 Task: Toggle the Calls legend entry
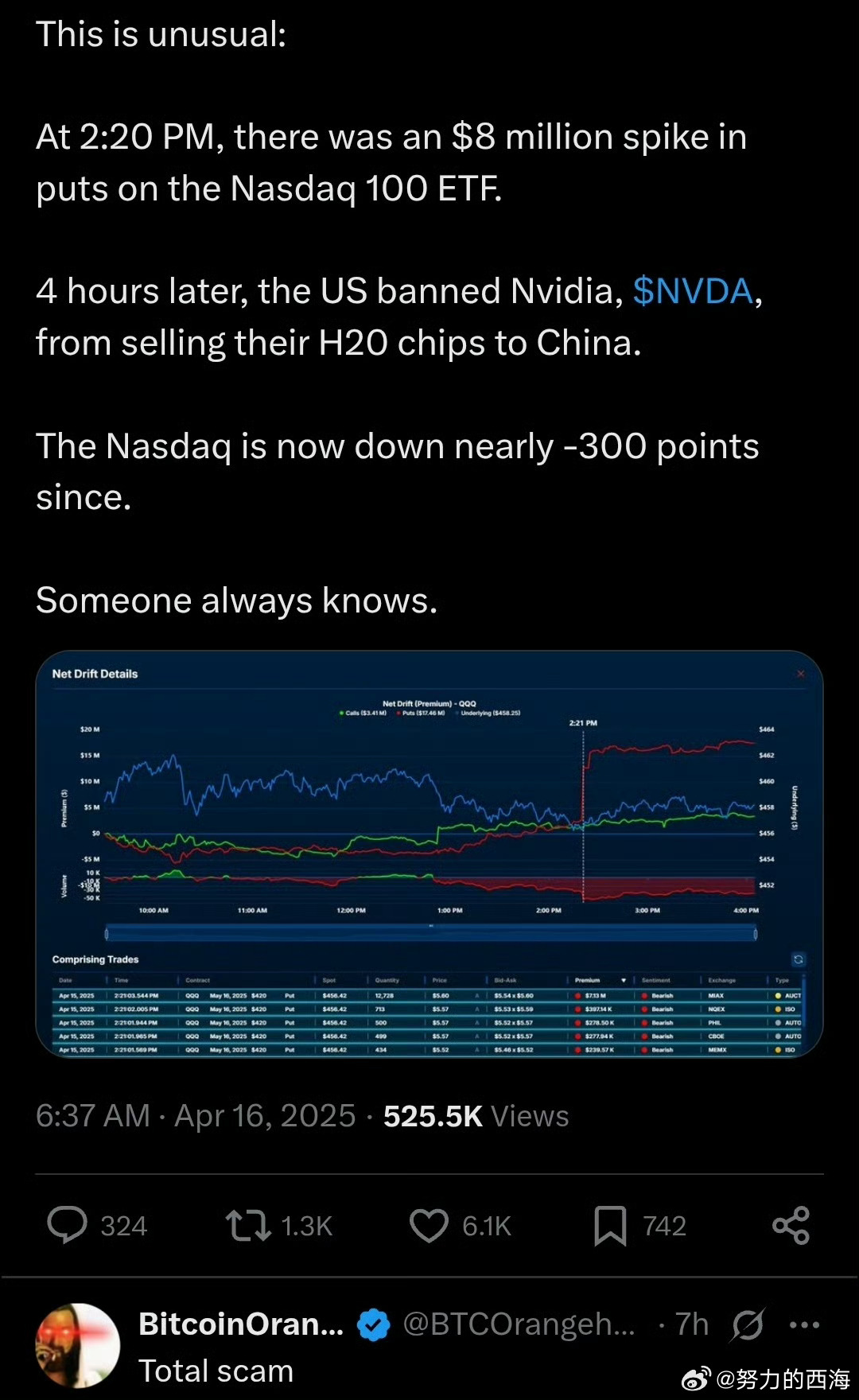coord(364,713)
